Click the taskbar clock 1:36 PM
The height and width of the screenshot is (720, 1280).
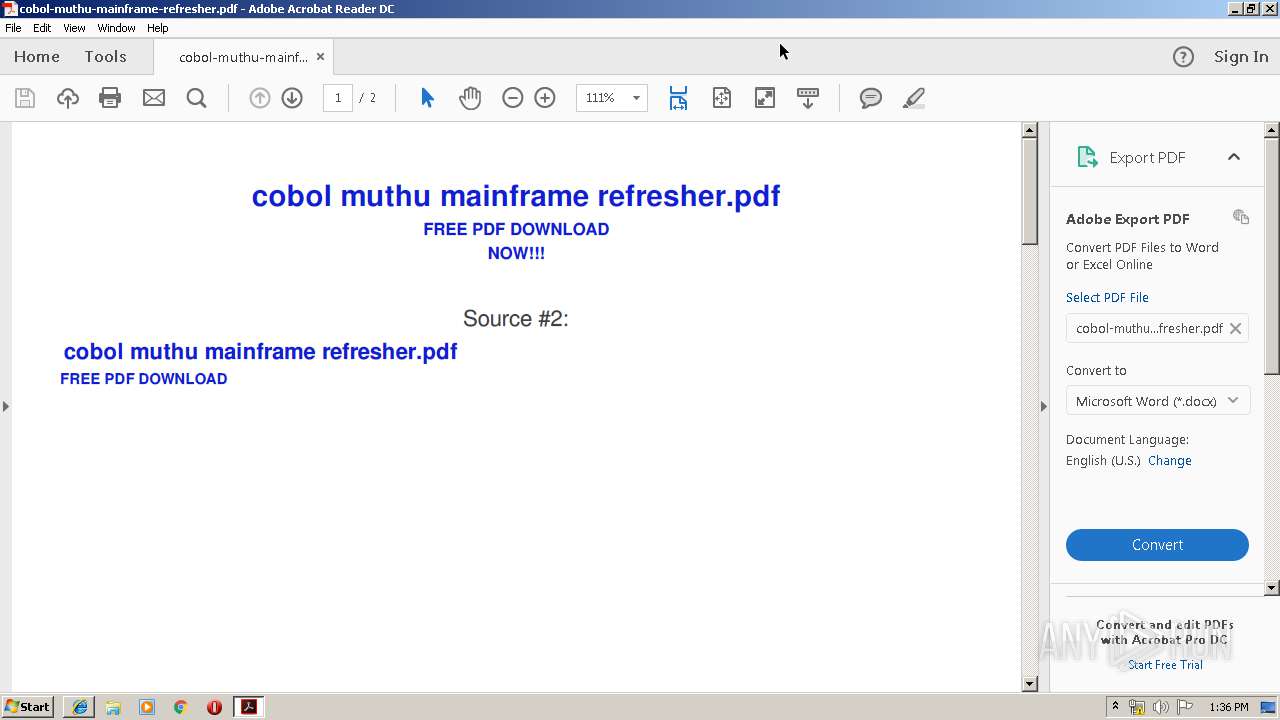click(1228, 707)
